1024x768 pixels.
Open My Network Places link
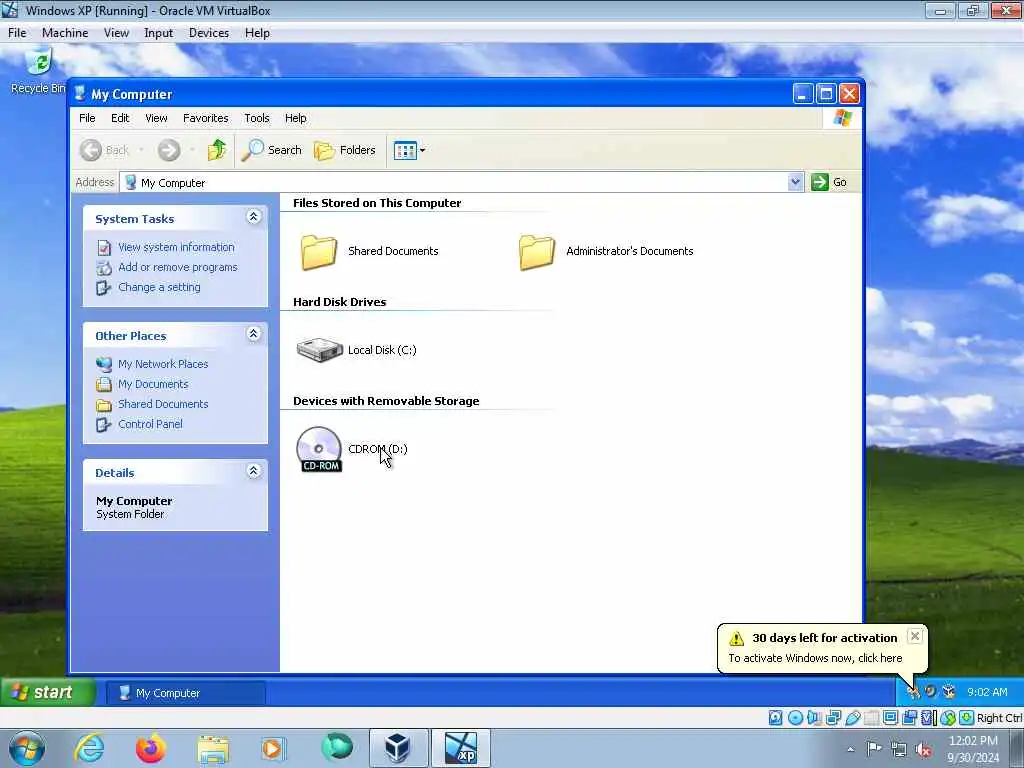(x=163, y=364)
